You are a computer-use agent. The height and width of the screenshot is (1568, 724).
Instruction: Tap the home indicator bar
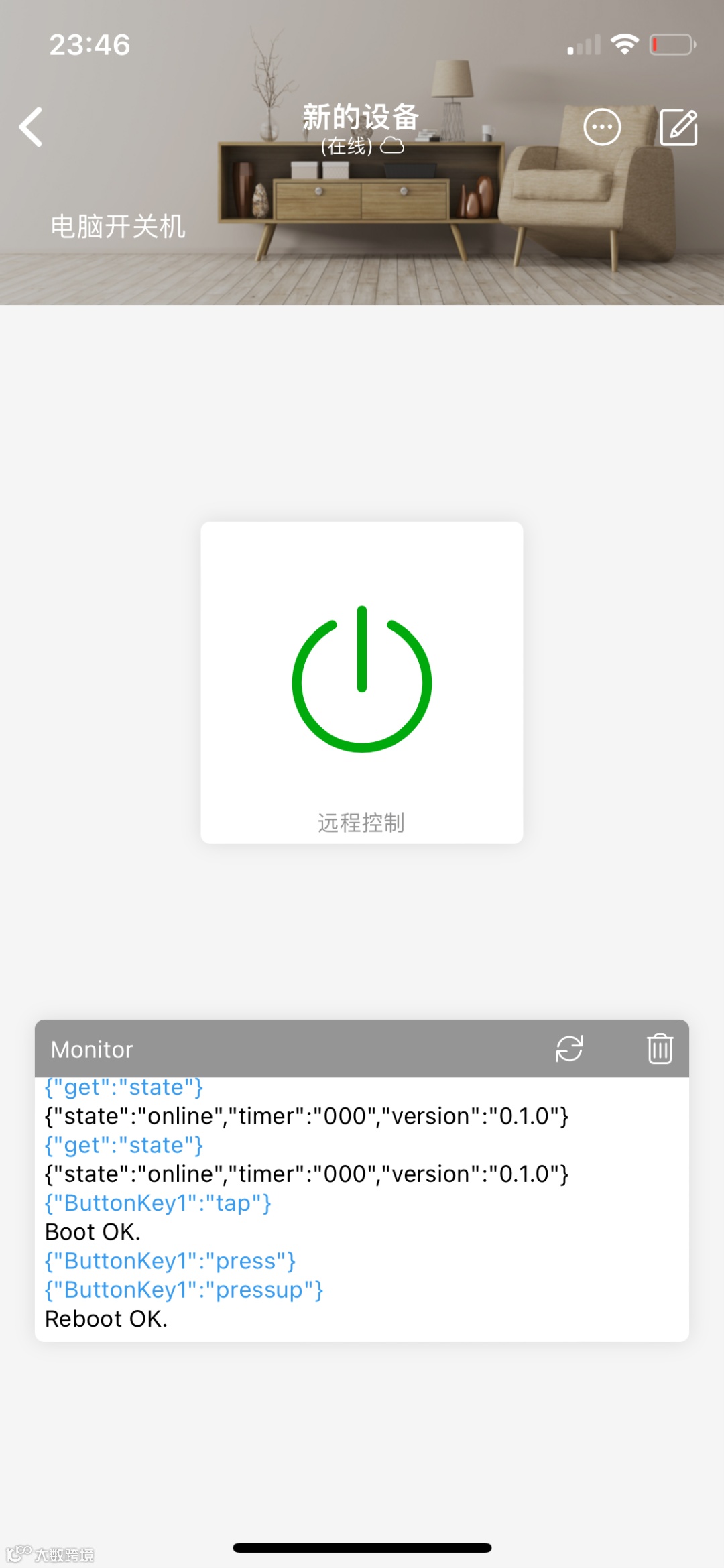click(362, 1547)
